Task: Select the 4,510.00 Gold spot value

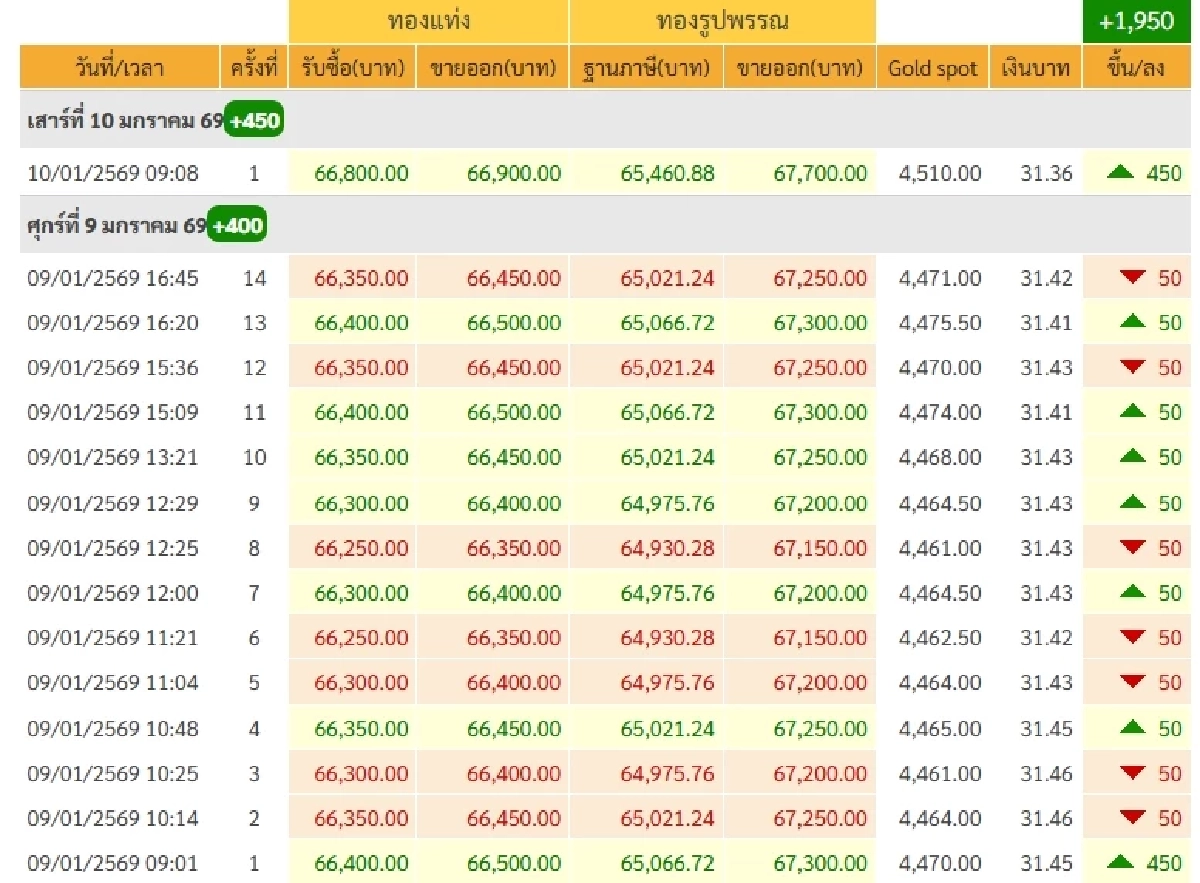Action: [939, 173]
